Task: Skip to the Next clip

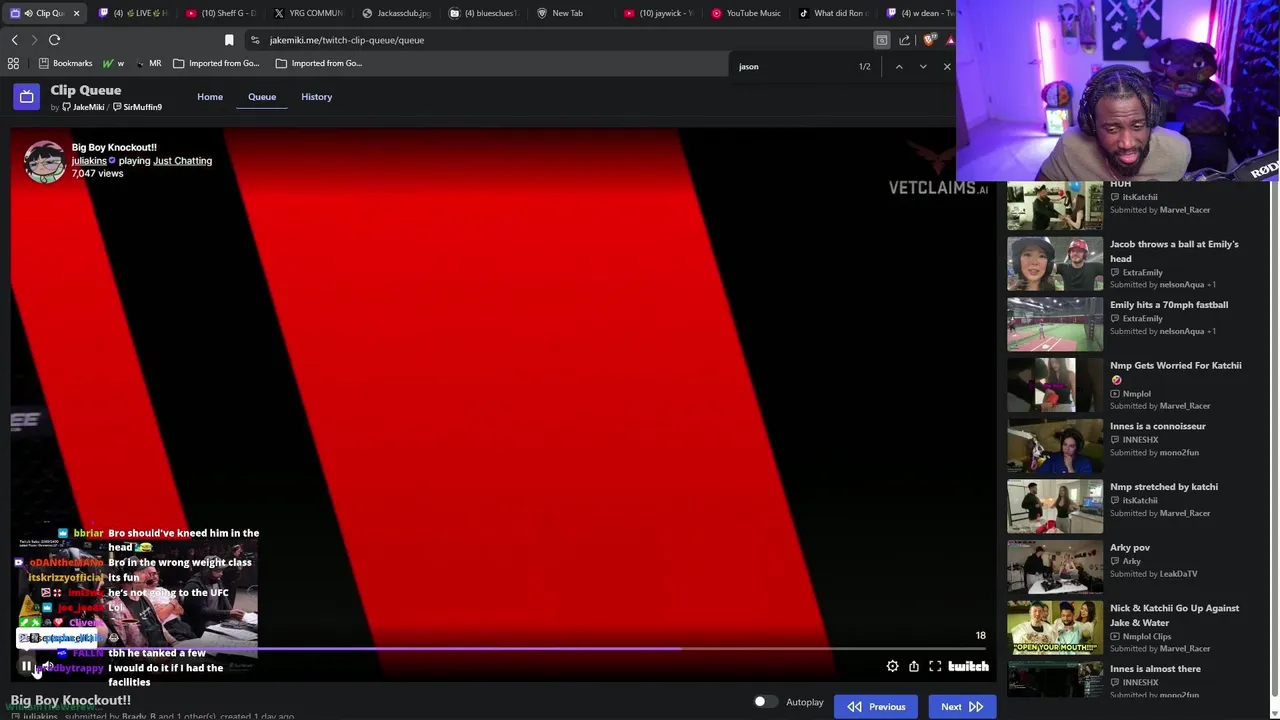Action: (961, 707)
